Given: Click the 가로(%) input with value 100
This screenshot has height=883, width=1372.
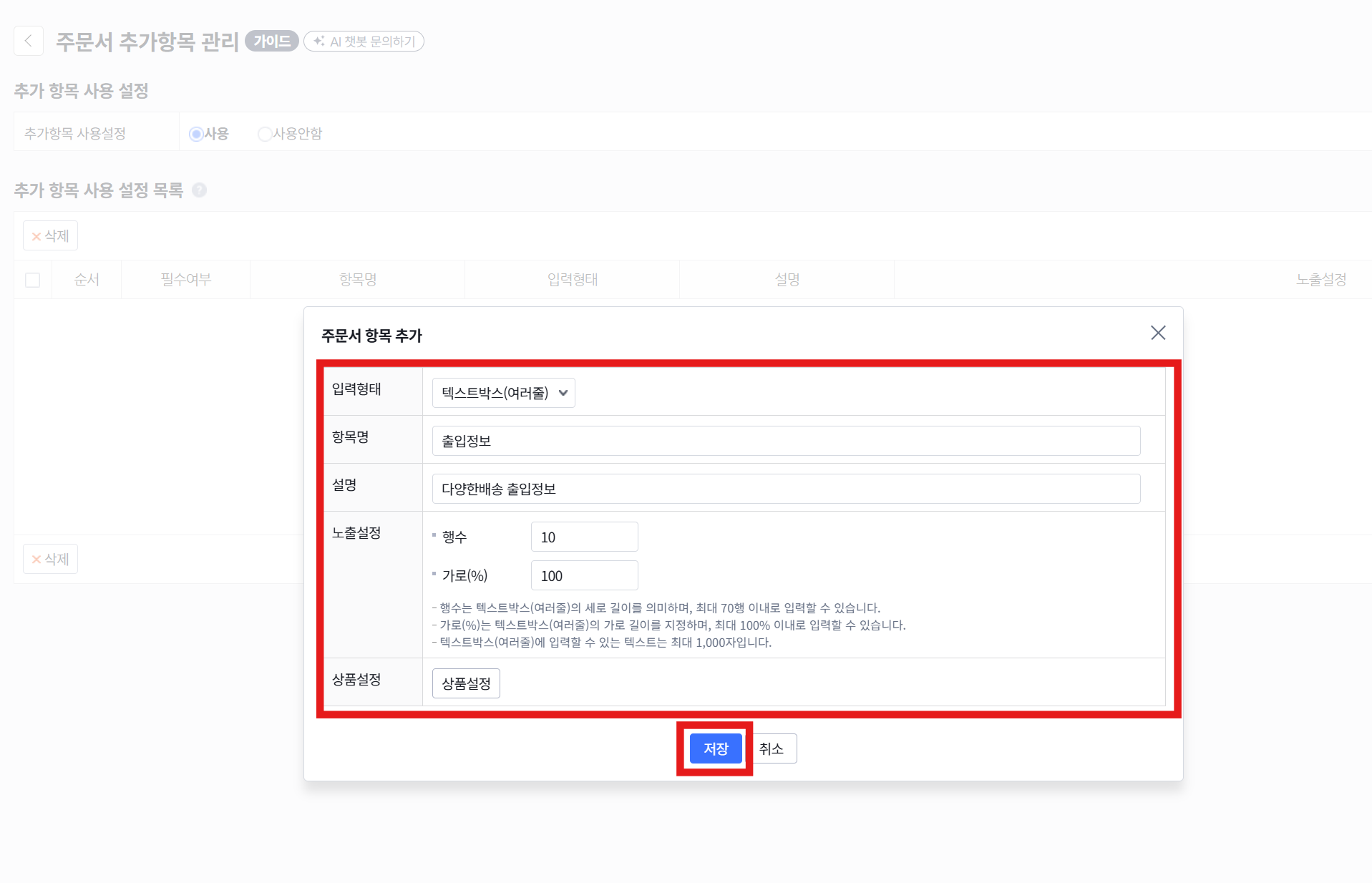Looking at the screenshot, I should pos(585,575).
